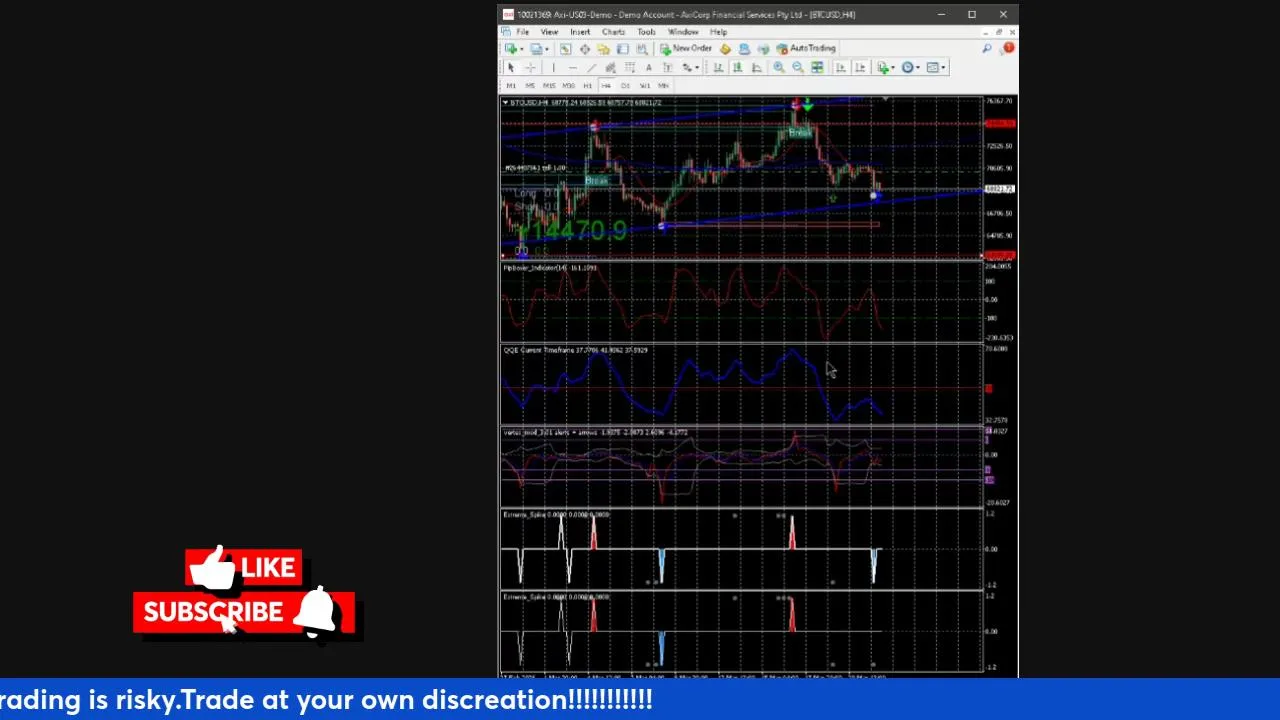
Task: Open the Insert menu
Action: (580, 32)
